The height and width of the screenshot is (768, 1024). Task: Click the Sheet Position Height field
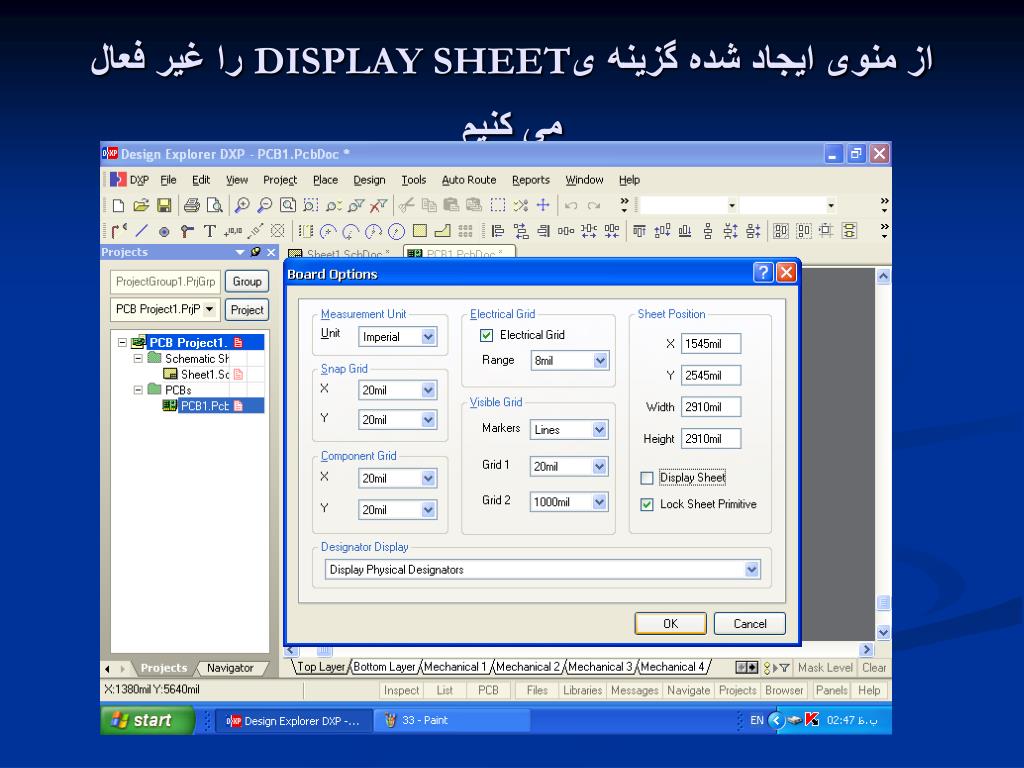[711, 439]
